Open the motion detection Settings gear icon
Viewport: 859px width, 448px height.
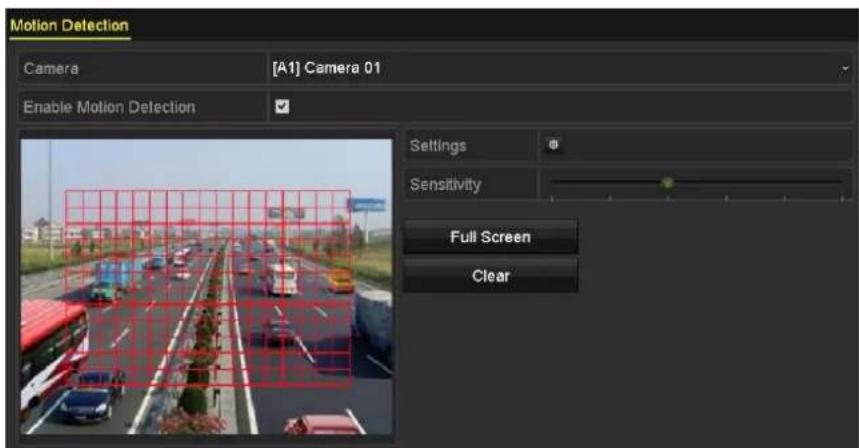[553, 145]
